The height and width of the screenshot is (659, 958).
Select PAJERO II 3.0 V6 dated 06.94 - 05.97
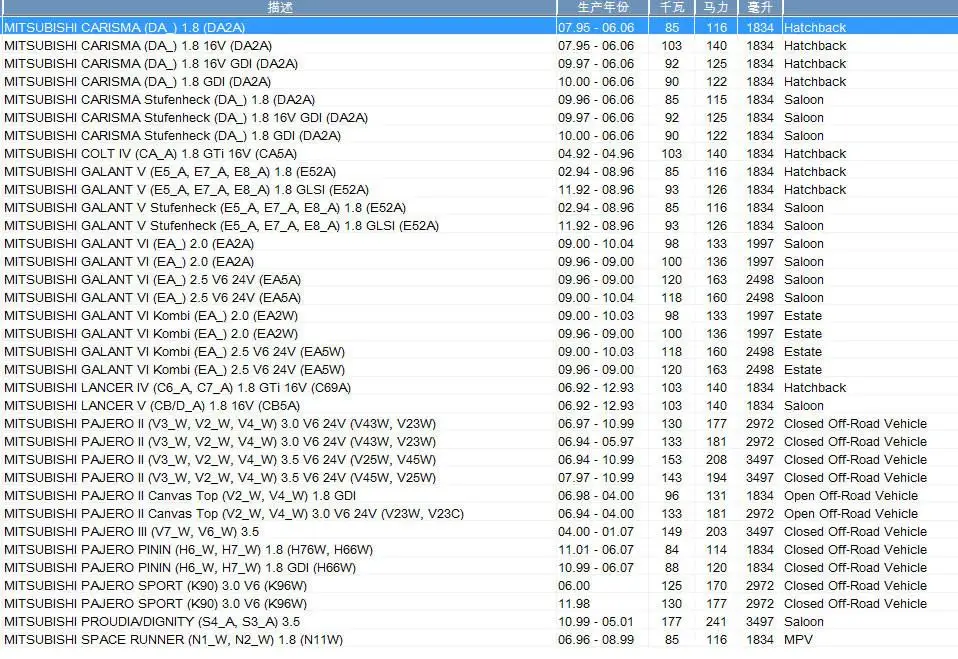click(x=220, y=442)
